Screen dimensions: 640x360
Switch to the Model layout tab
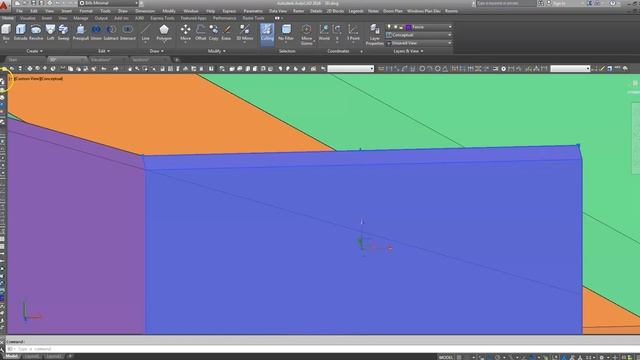(x=11, y=356)
